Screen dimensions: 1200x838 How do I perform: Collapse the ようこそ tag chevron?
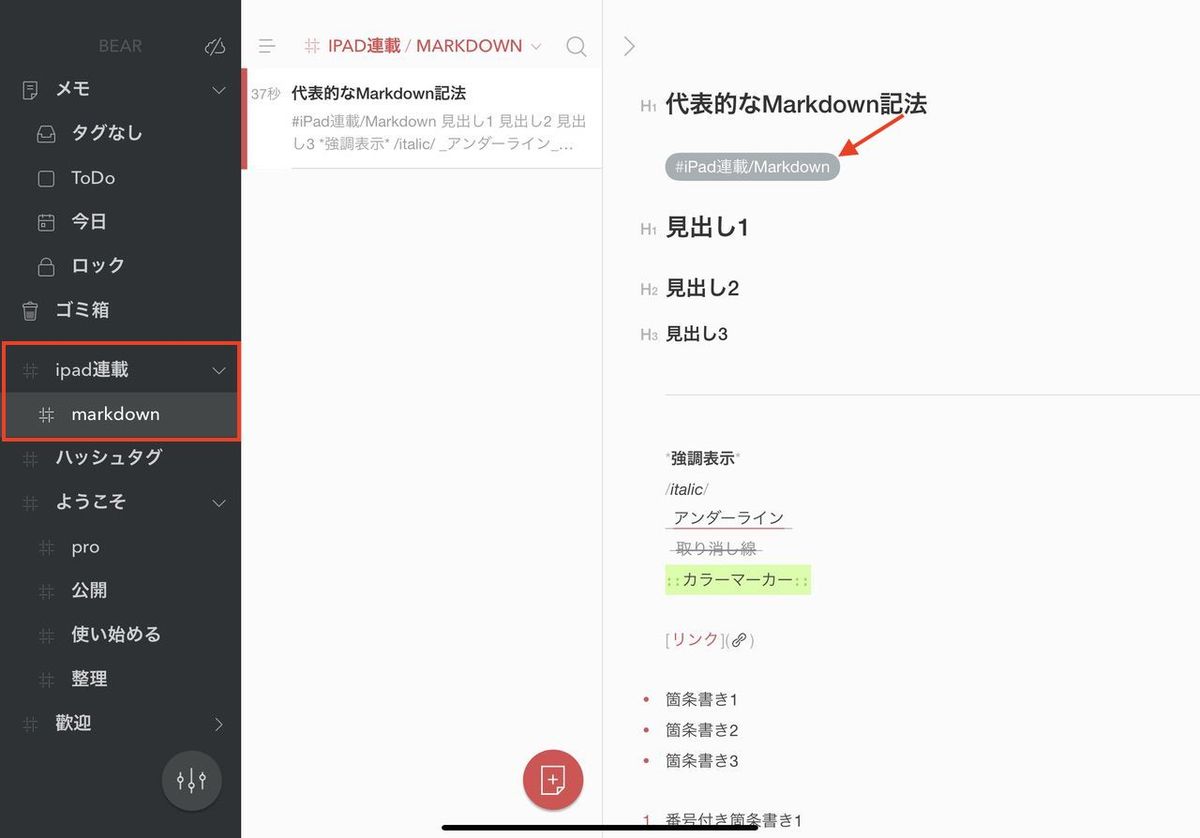point(219,503)
